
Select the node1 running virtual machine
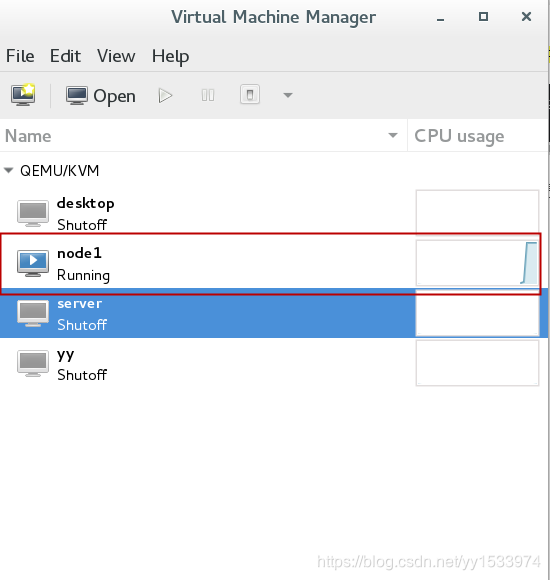tap(274, 263)
